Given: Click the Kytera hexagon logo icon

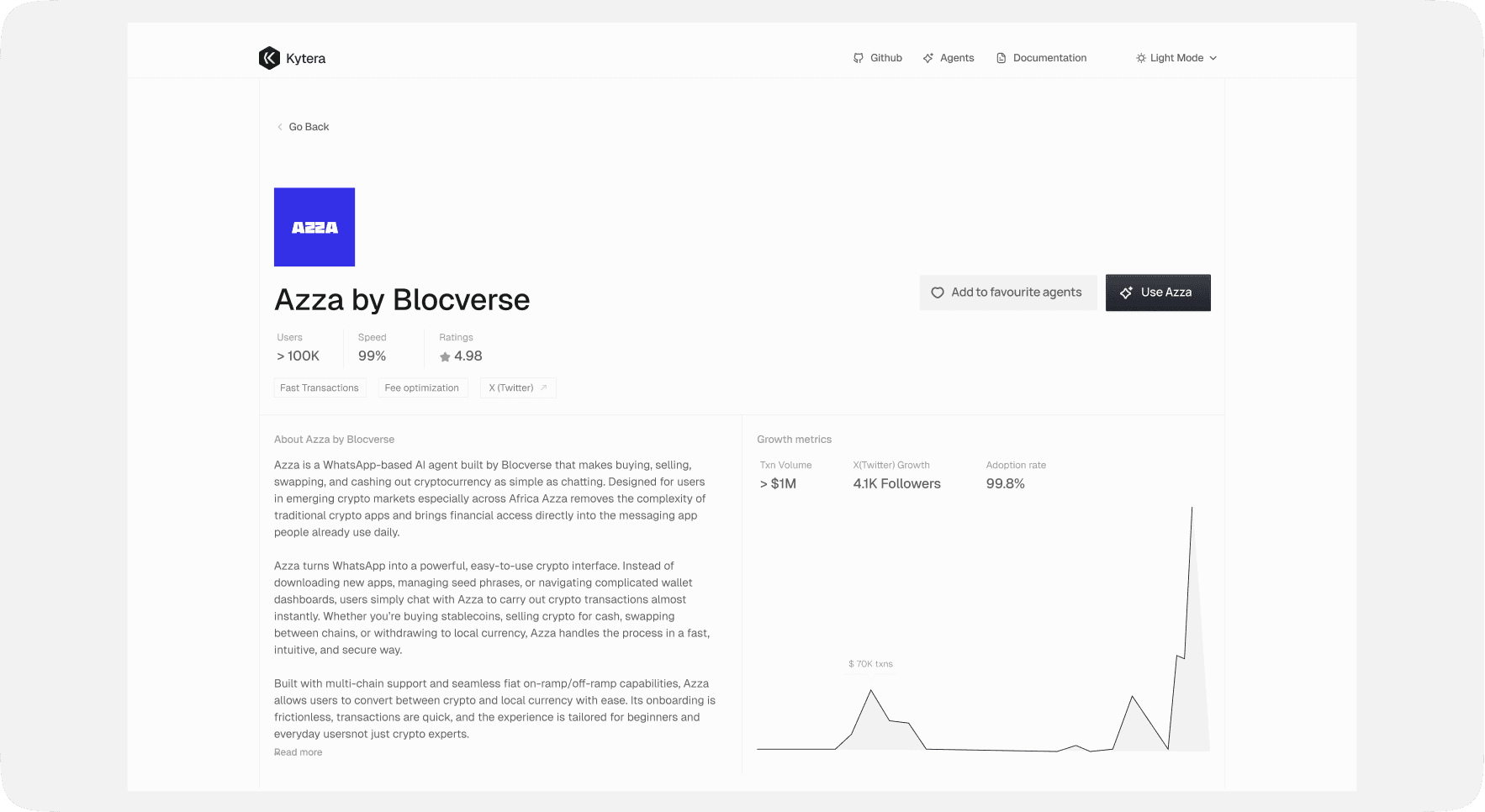Looking at the screenshot, I should [269, 58].
